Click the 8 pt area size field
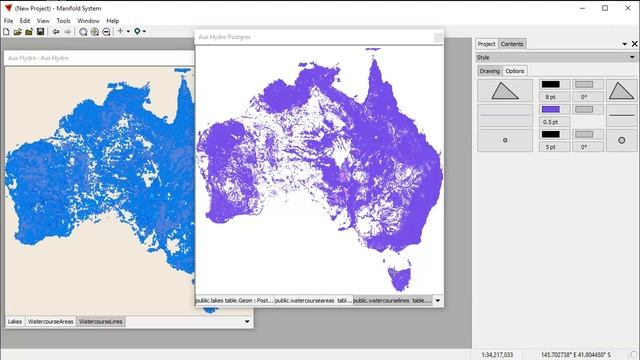This screenshot has width=640, height=360. coord(555,97)
